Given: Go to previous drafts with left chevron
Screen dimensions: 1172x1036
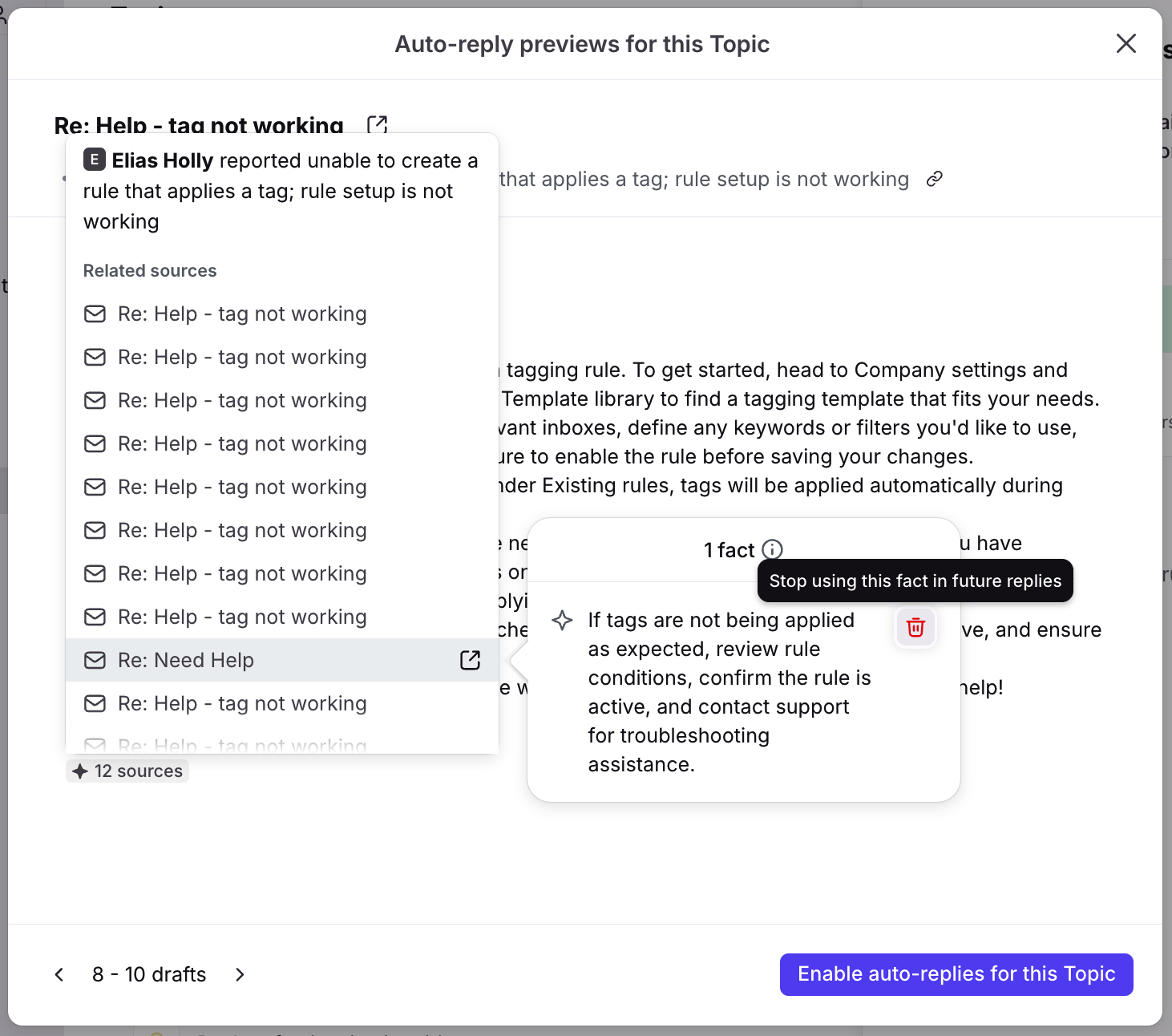Looking at the screenshot, I should [x=59, y=974].
